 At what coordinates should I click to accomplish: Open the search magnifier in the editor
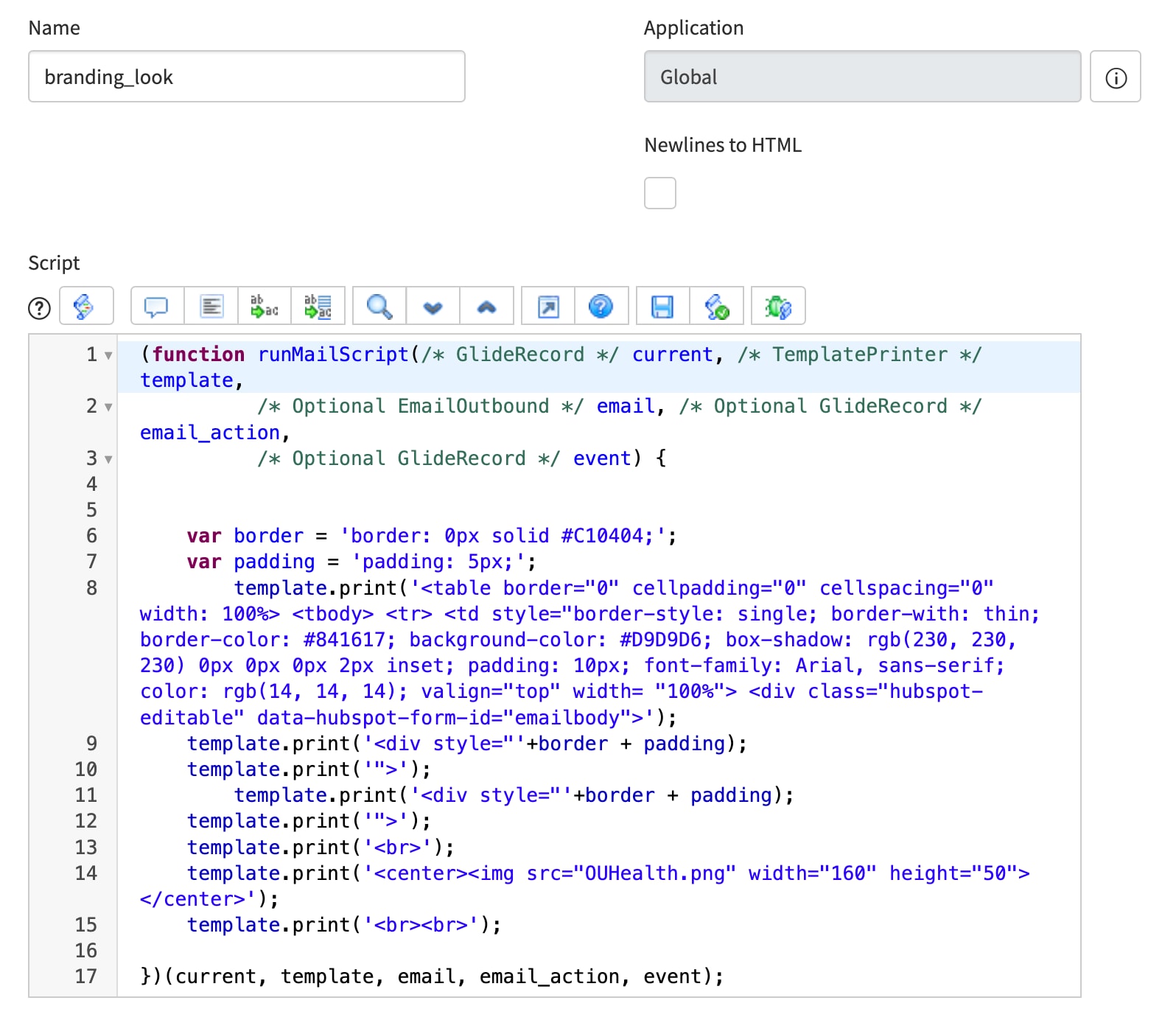tap(379, 306)
